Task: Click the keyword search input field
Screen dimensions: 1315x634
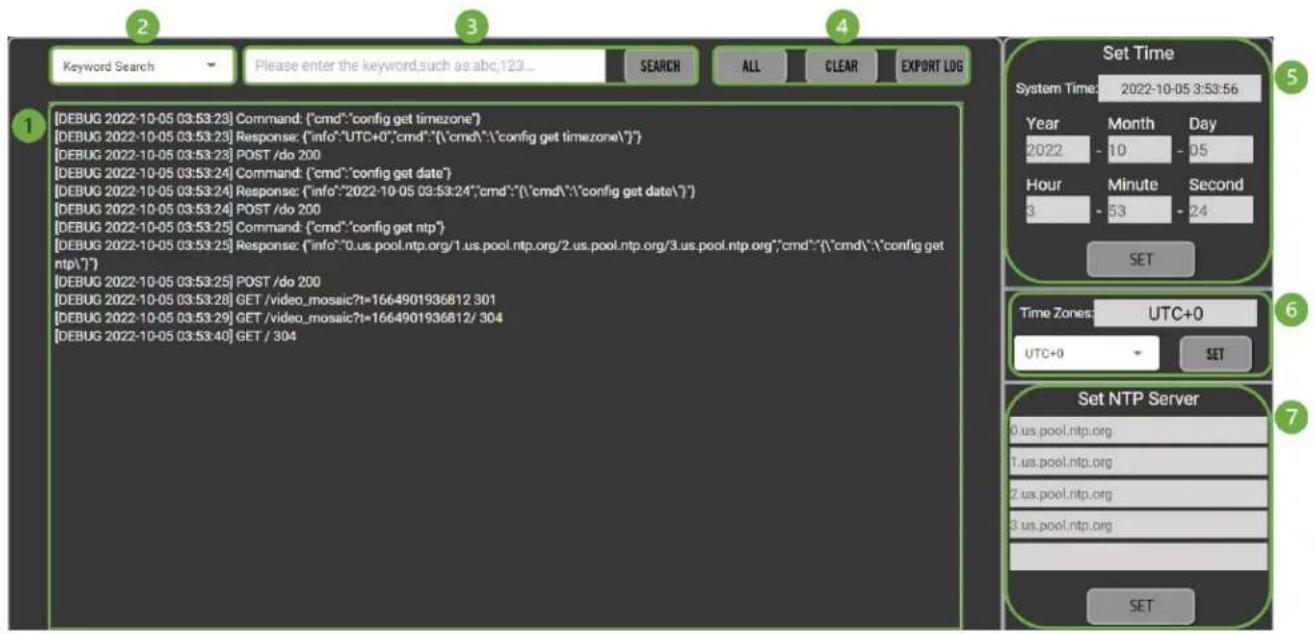Action: 426,67
